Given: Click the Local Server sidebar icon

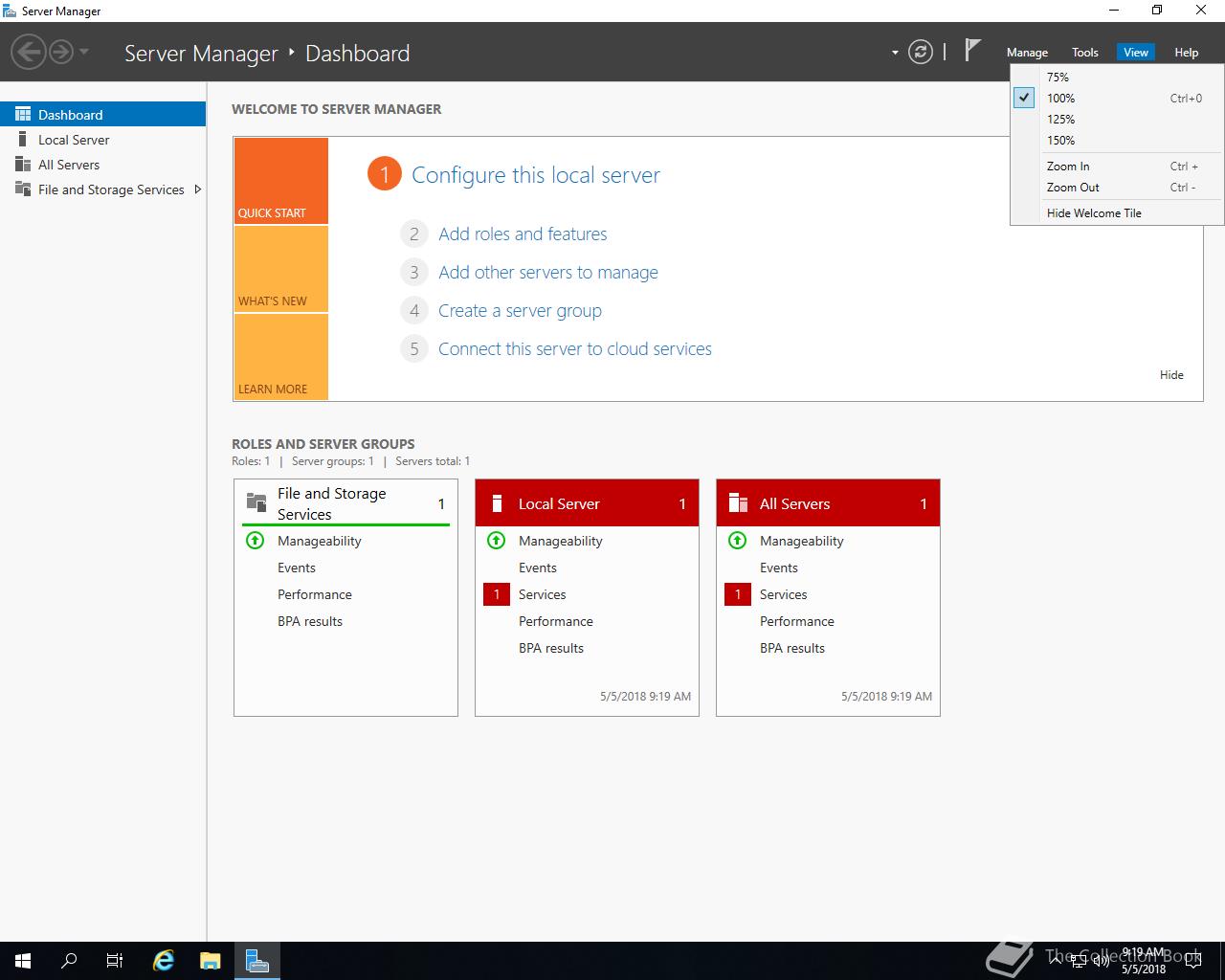Looking at the screenshot, I should click(23, 139).
